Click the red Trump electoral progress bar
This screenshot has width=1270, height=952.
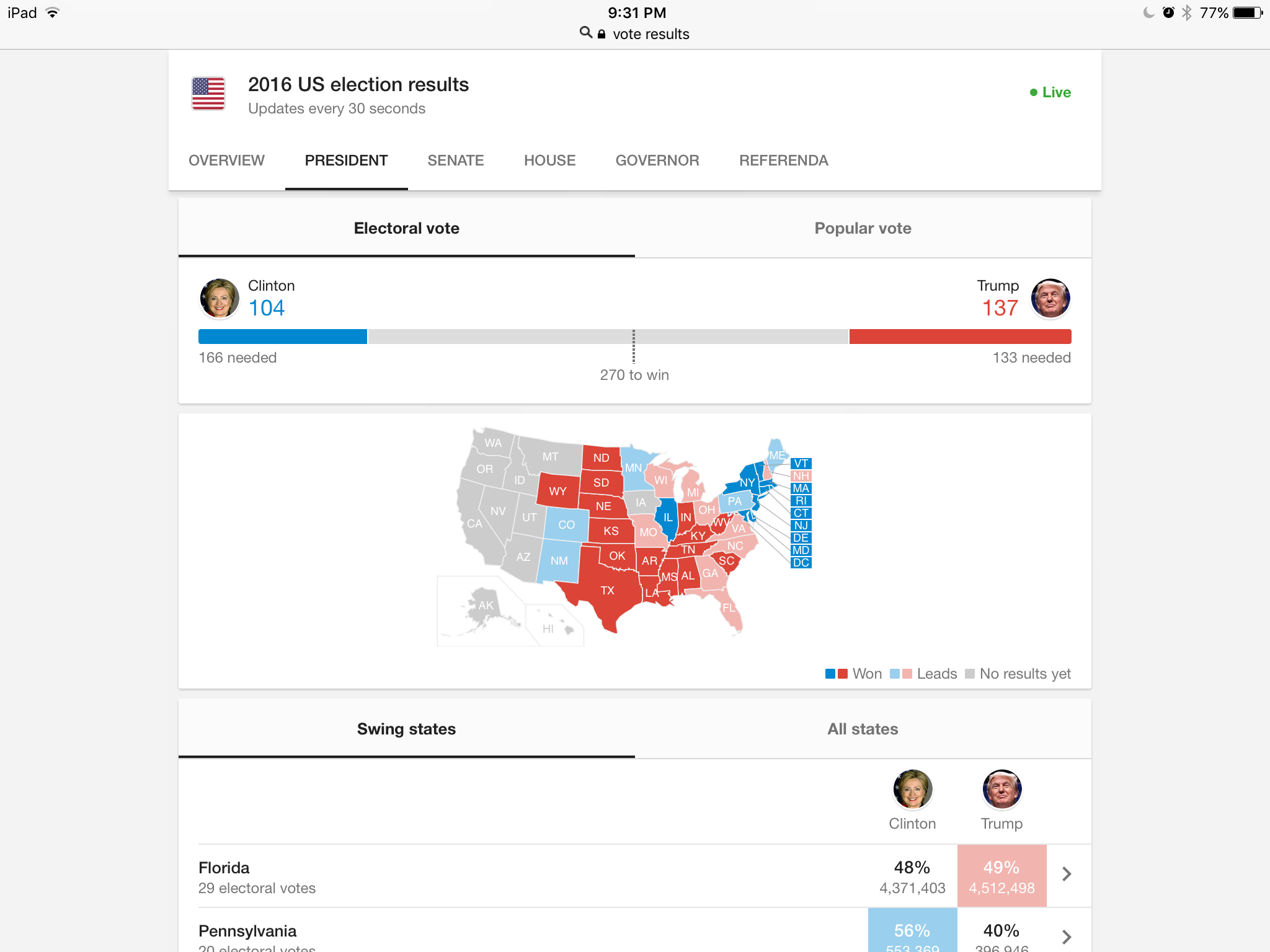[960, 337]
